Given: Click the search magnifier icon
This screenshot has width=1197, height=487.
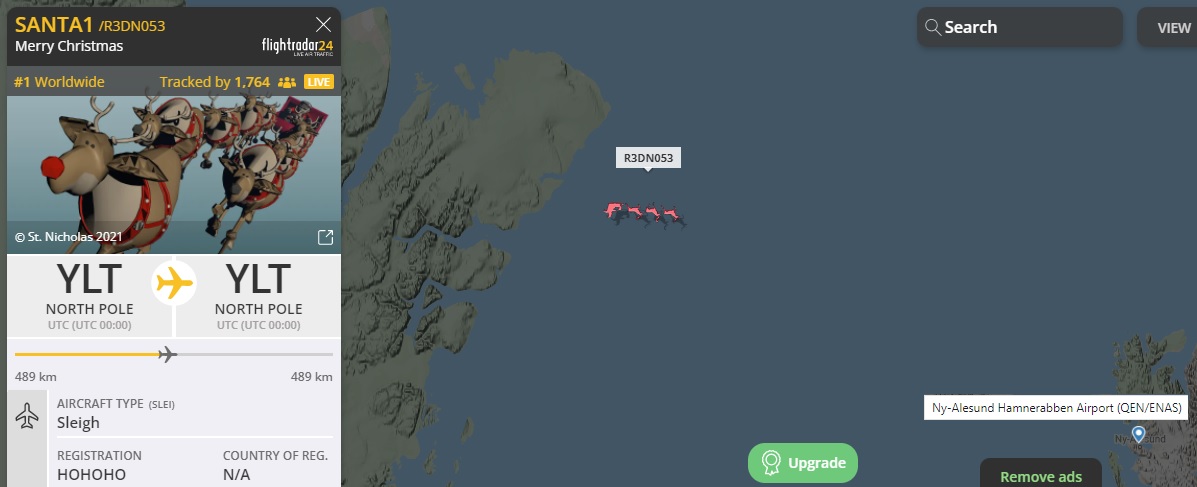Looking at the screenshot, I should click(x=933, y=27).
